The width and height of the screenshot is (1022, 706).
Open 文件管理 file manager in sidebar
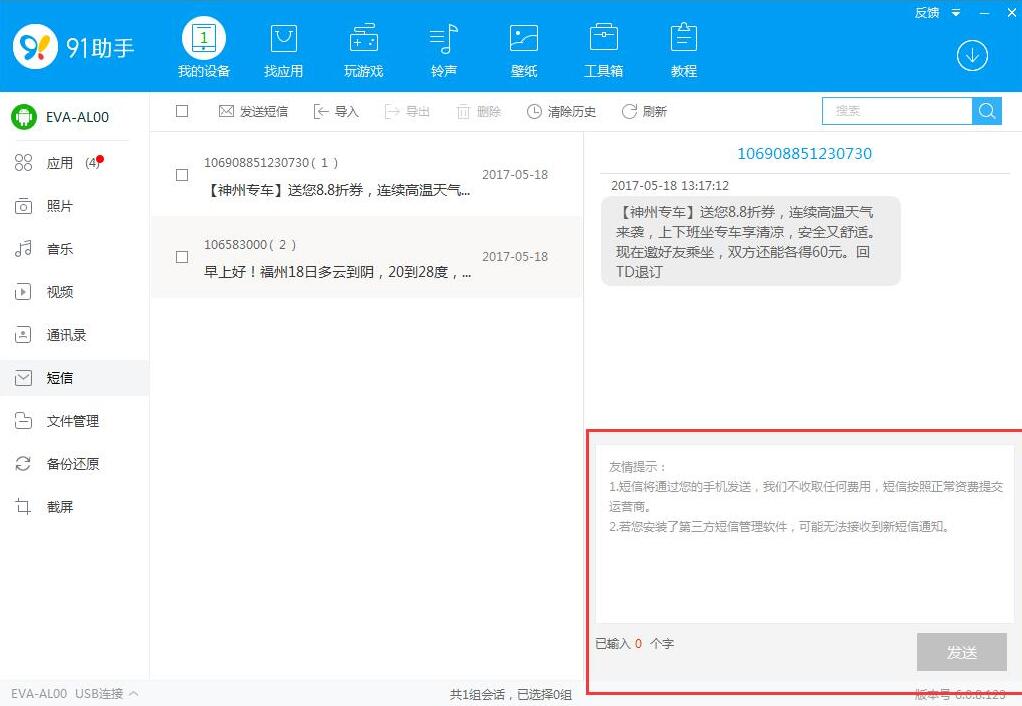[x=74, y=421]
